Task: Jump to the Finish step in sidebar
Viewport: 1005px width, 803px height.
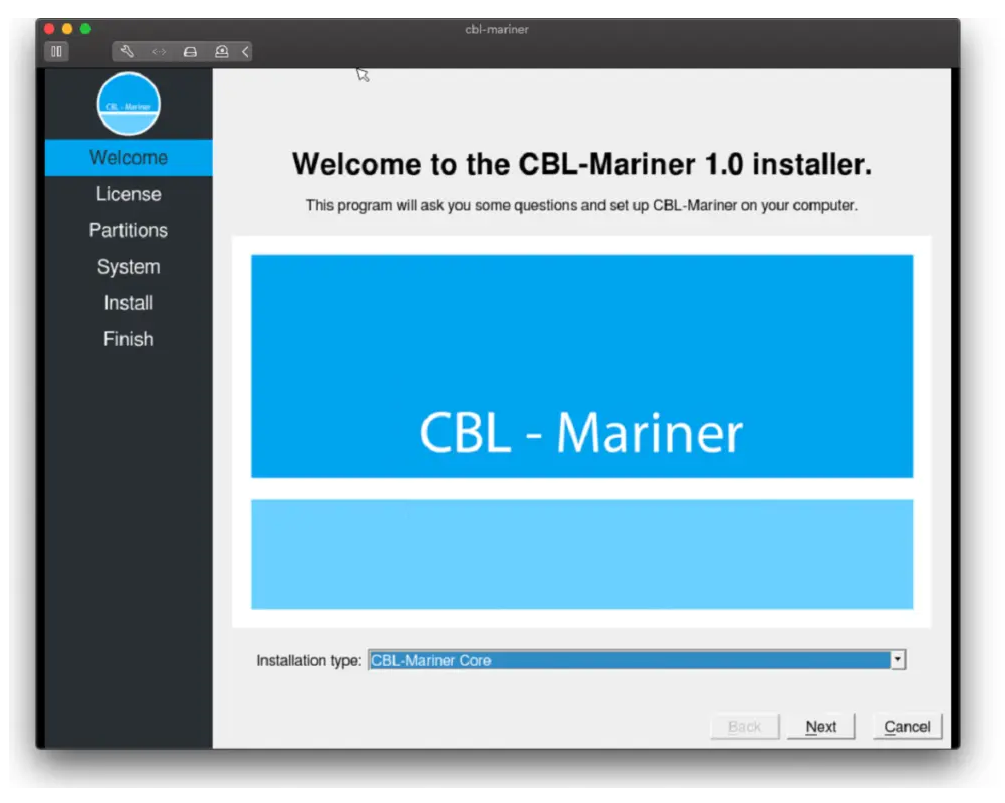Action: [128, 339]
